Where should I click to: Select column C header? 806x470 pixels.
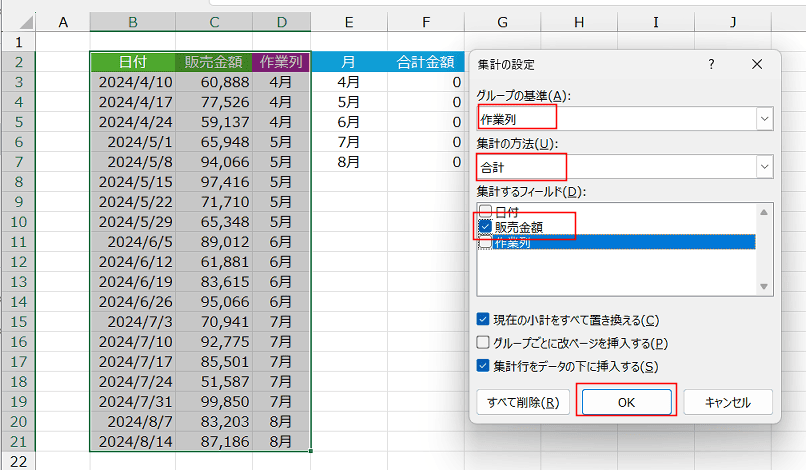[214, 22]
